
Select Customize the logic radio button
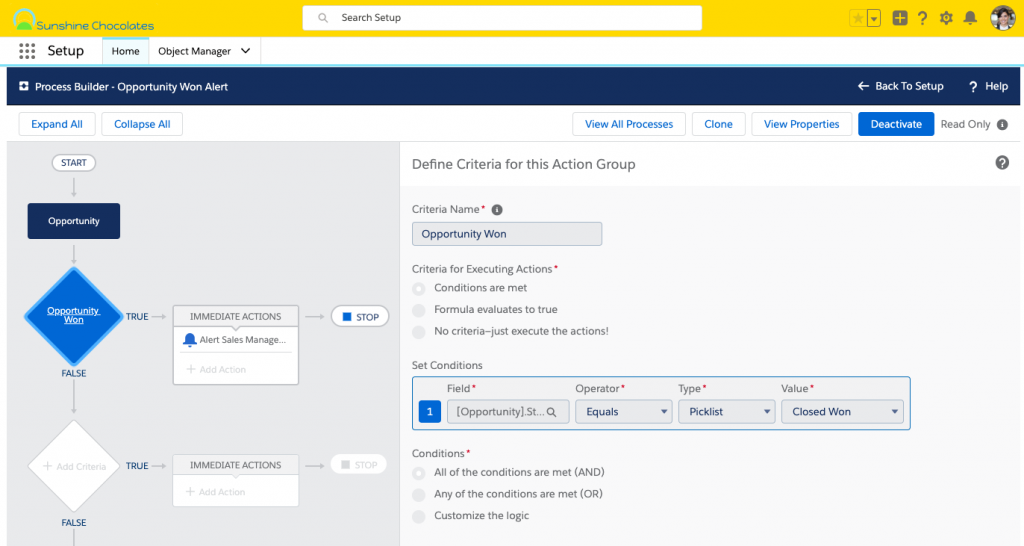(x=419, y=516)
